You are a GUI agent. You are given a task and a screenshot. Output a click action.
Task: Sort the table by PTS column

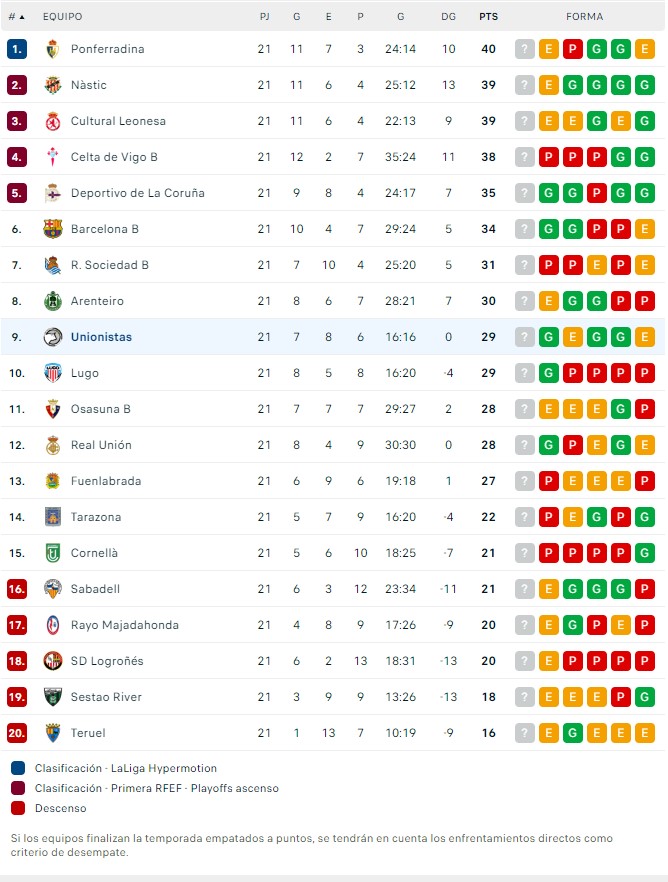point(488,17)
